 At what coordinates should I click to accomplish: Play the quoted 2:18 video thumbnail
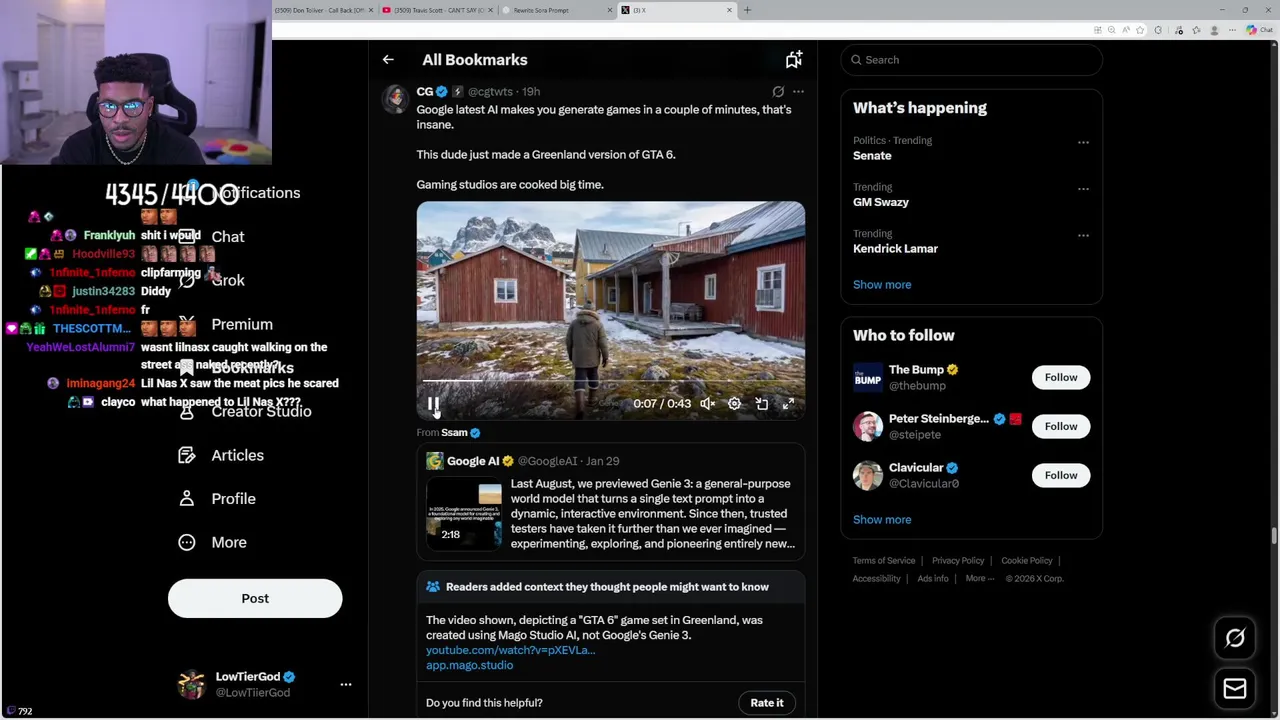tap(464, 513)
